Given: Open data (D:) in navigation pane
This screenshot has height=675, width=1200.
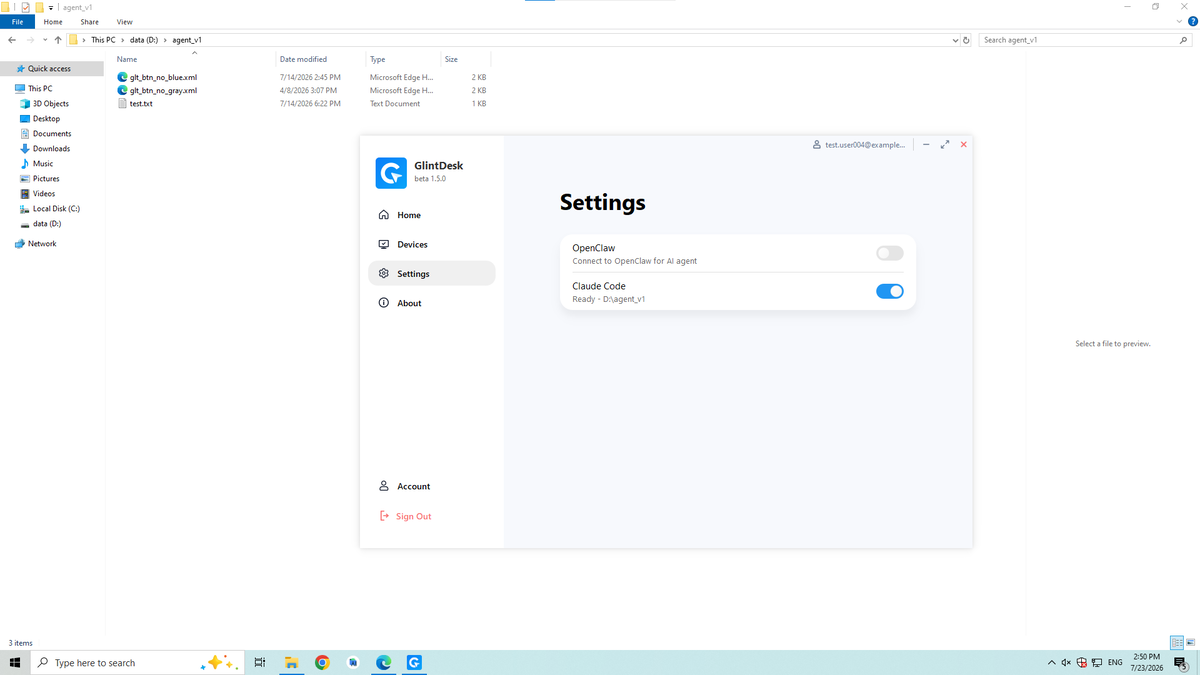Looking at the screenshot, I should click(x=47, y=223).
